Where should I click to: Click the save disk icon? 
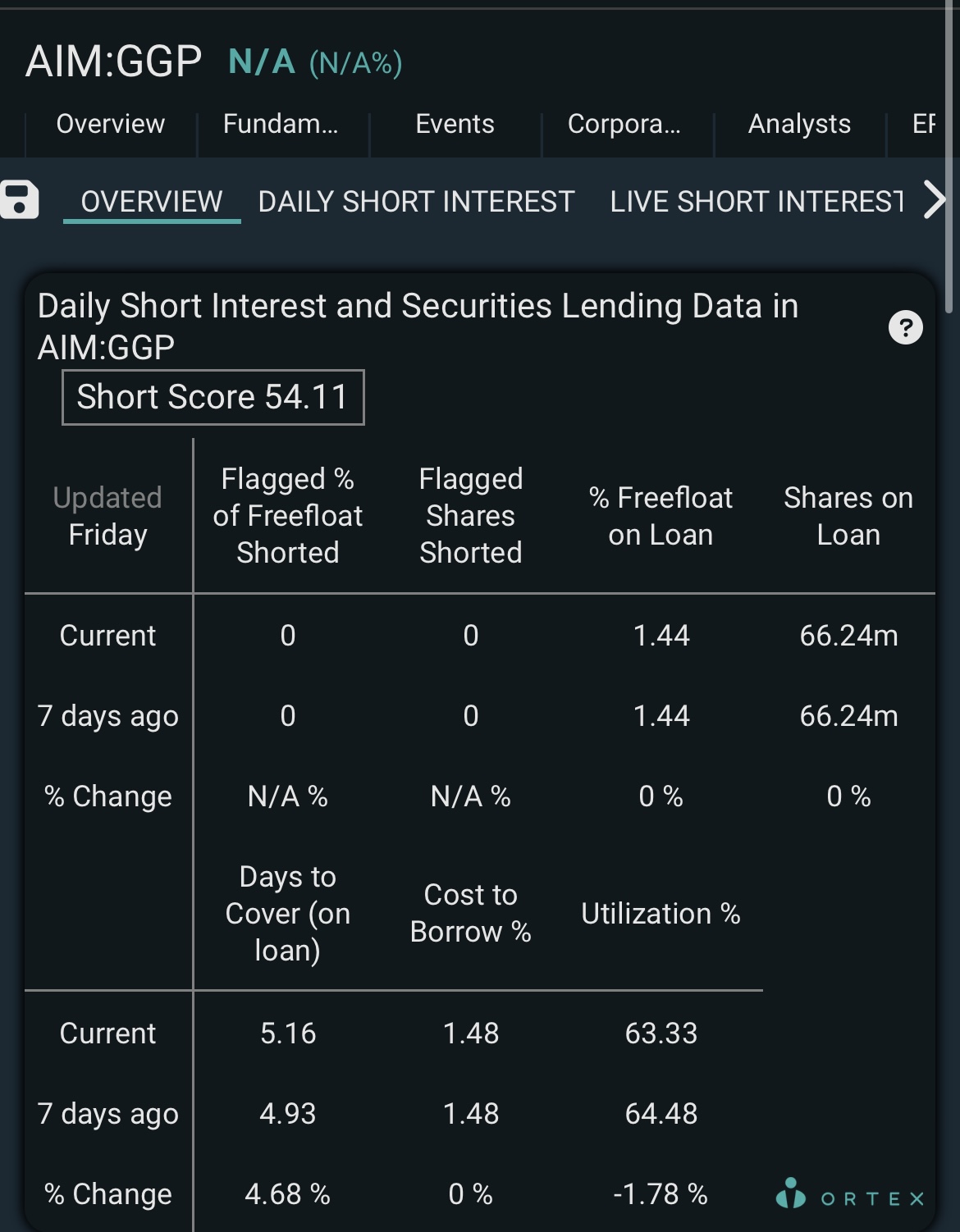click(x=20, y=200)
